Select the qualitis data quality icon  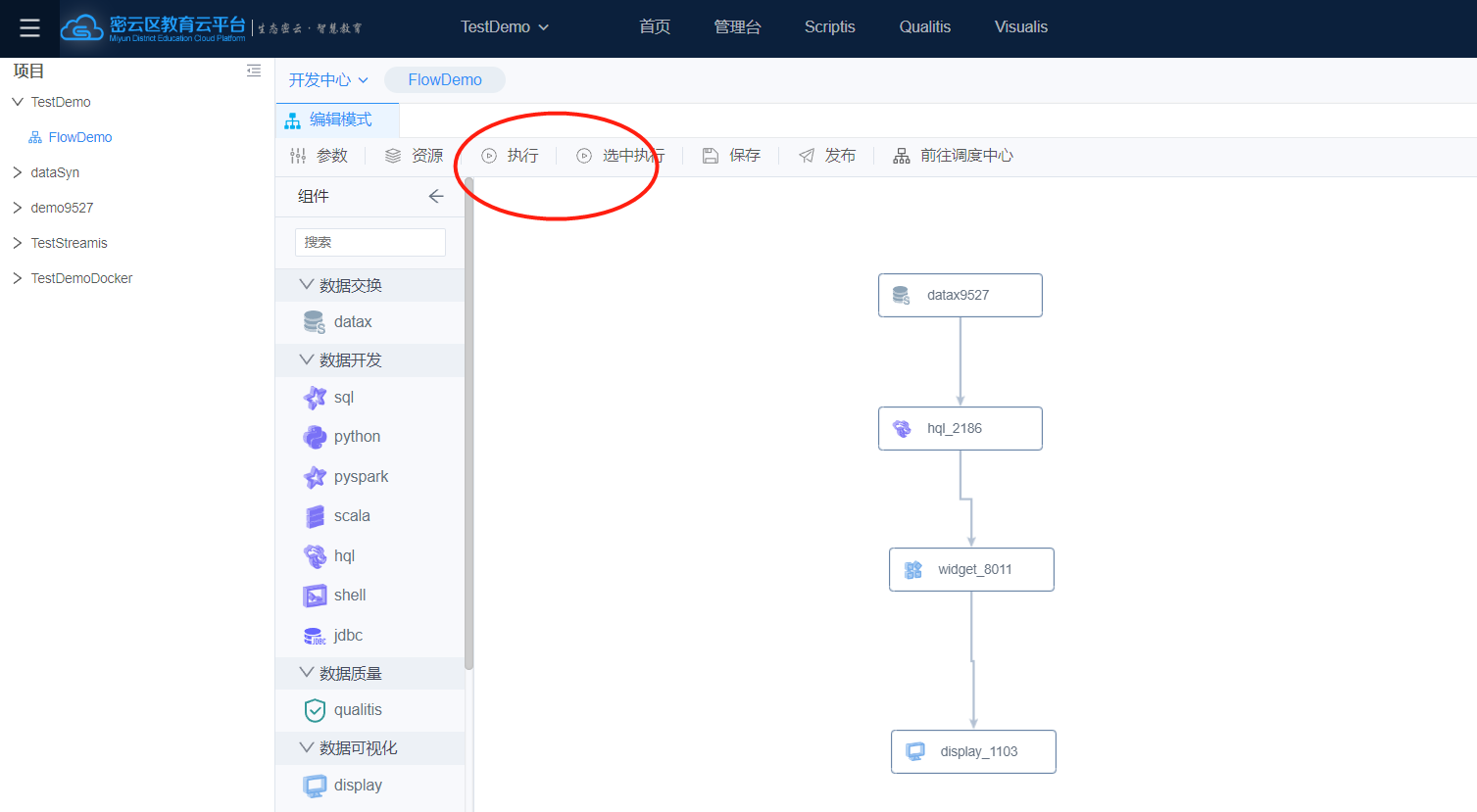[x=315, y=710]
